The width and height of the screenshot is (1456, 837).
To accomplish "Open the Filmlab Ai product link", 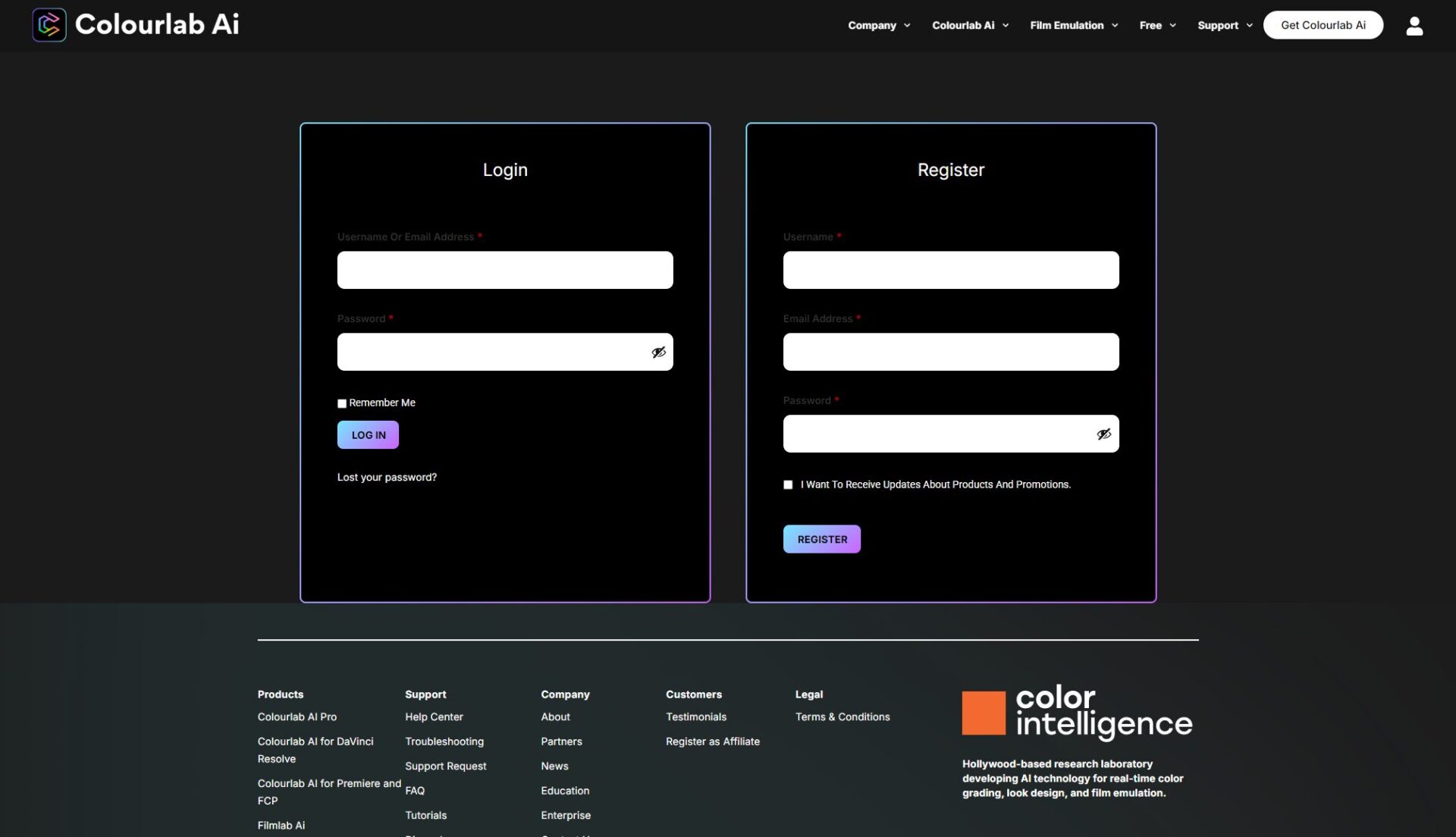I will [281, 825].
